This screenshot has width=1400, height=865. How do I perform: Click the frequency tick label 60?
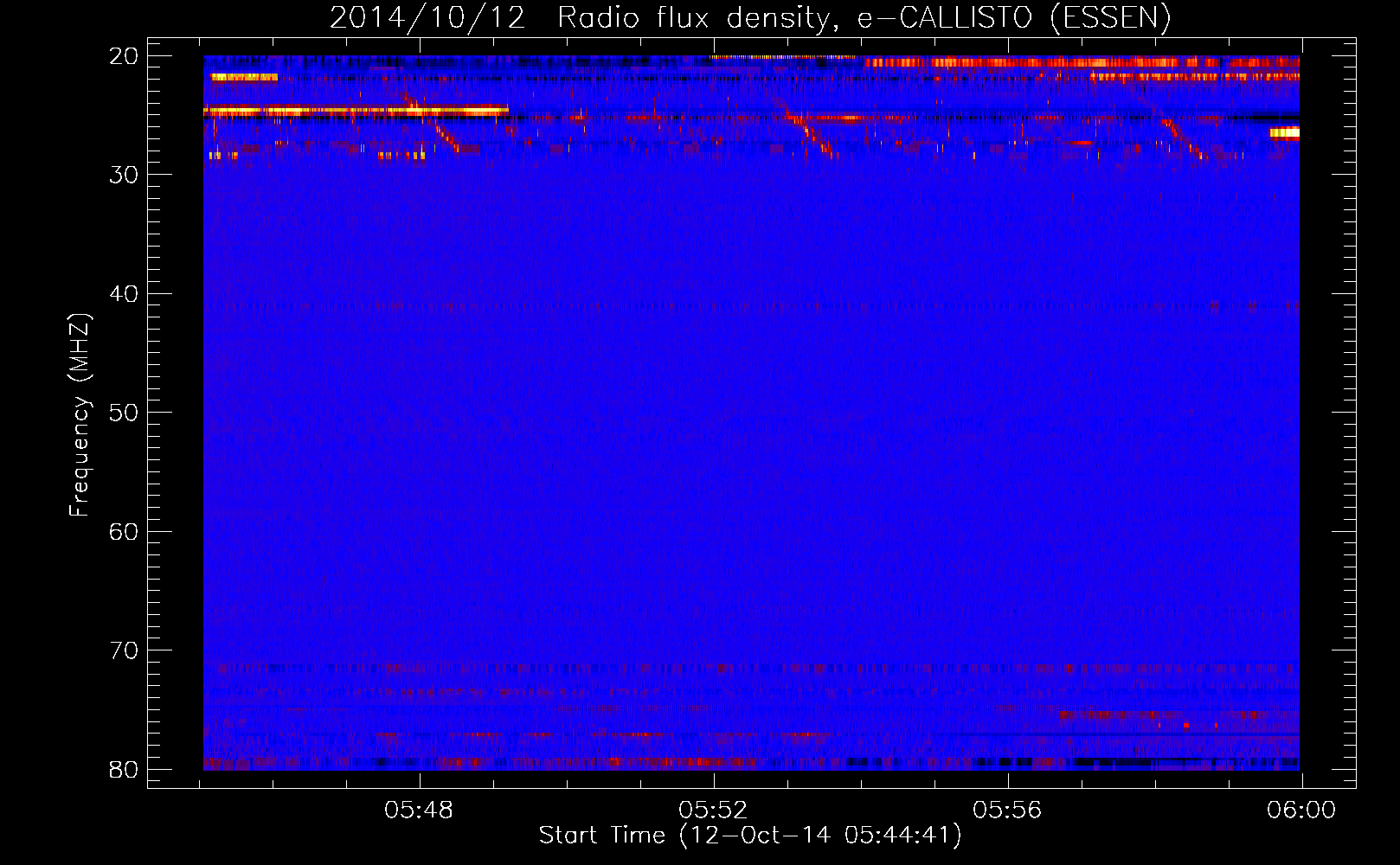(124, 531)
